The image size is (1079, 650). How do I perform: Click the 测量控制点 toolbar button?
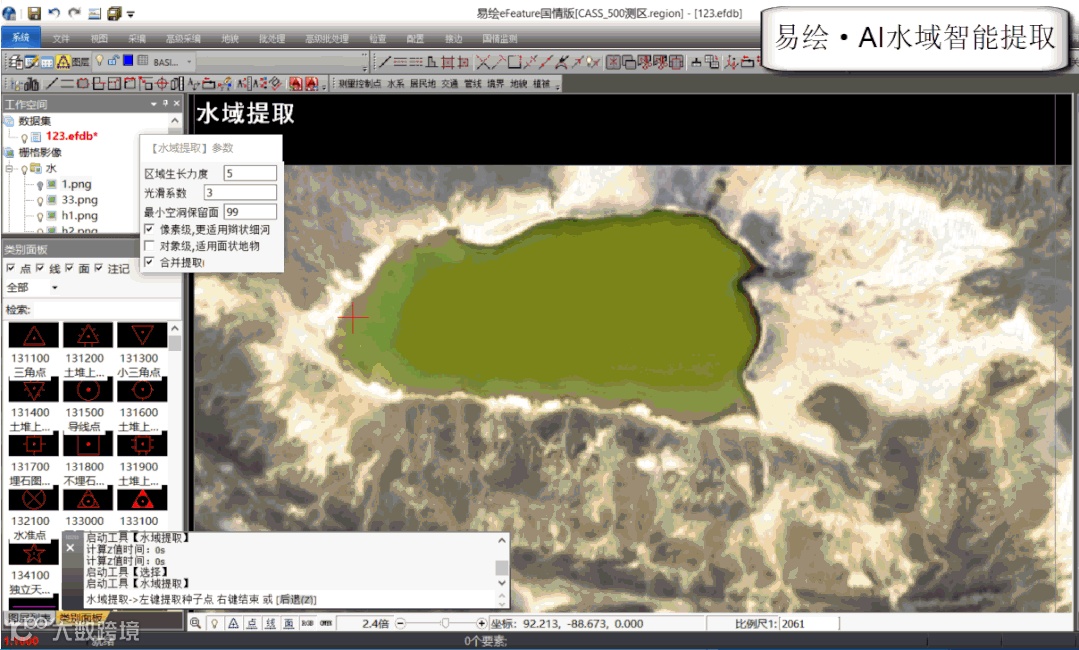(x=359, y=84)
